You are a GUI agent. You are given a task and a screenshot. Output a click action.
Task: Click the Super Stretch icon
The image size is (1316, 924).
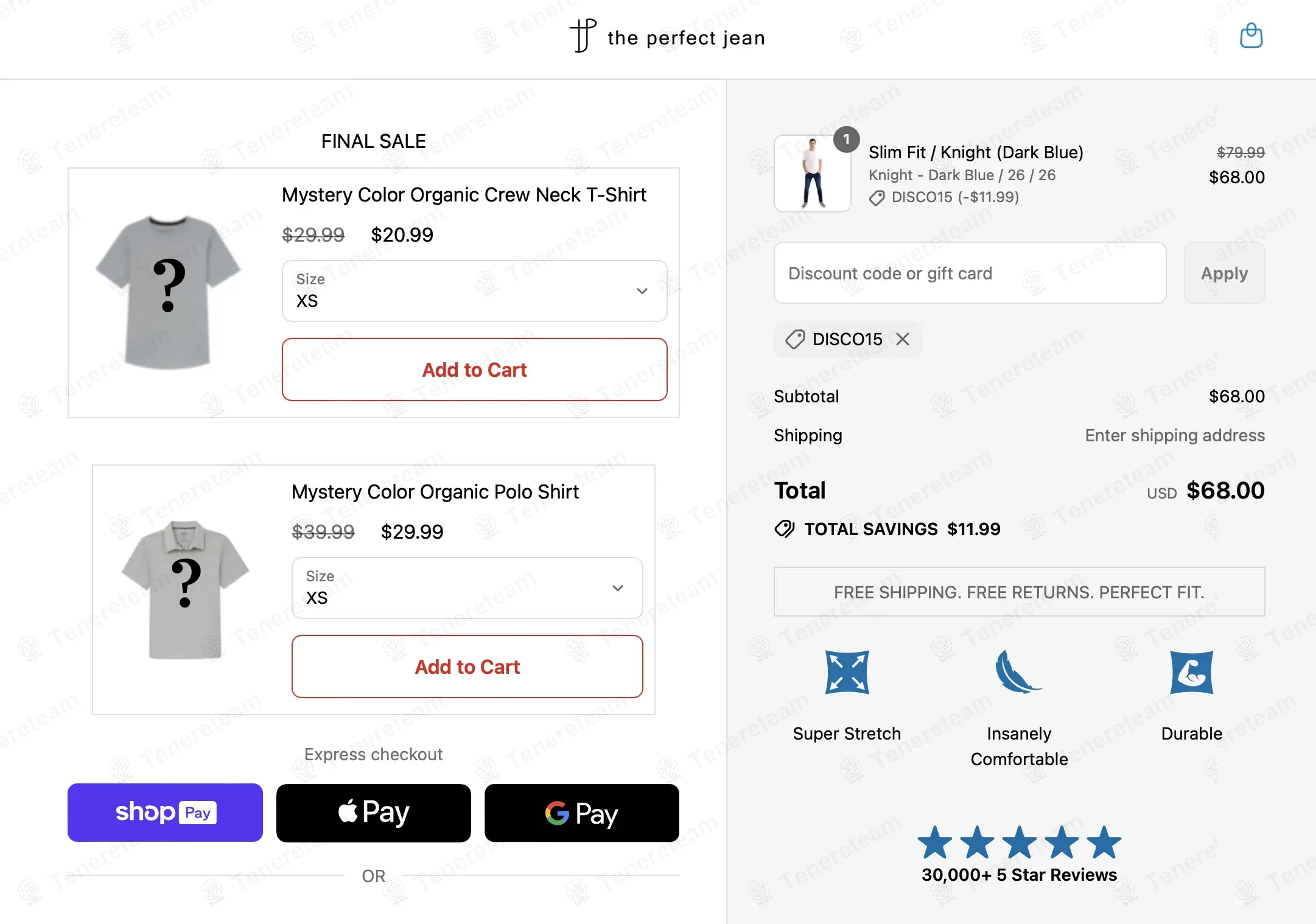[847, 672]
